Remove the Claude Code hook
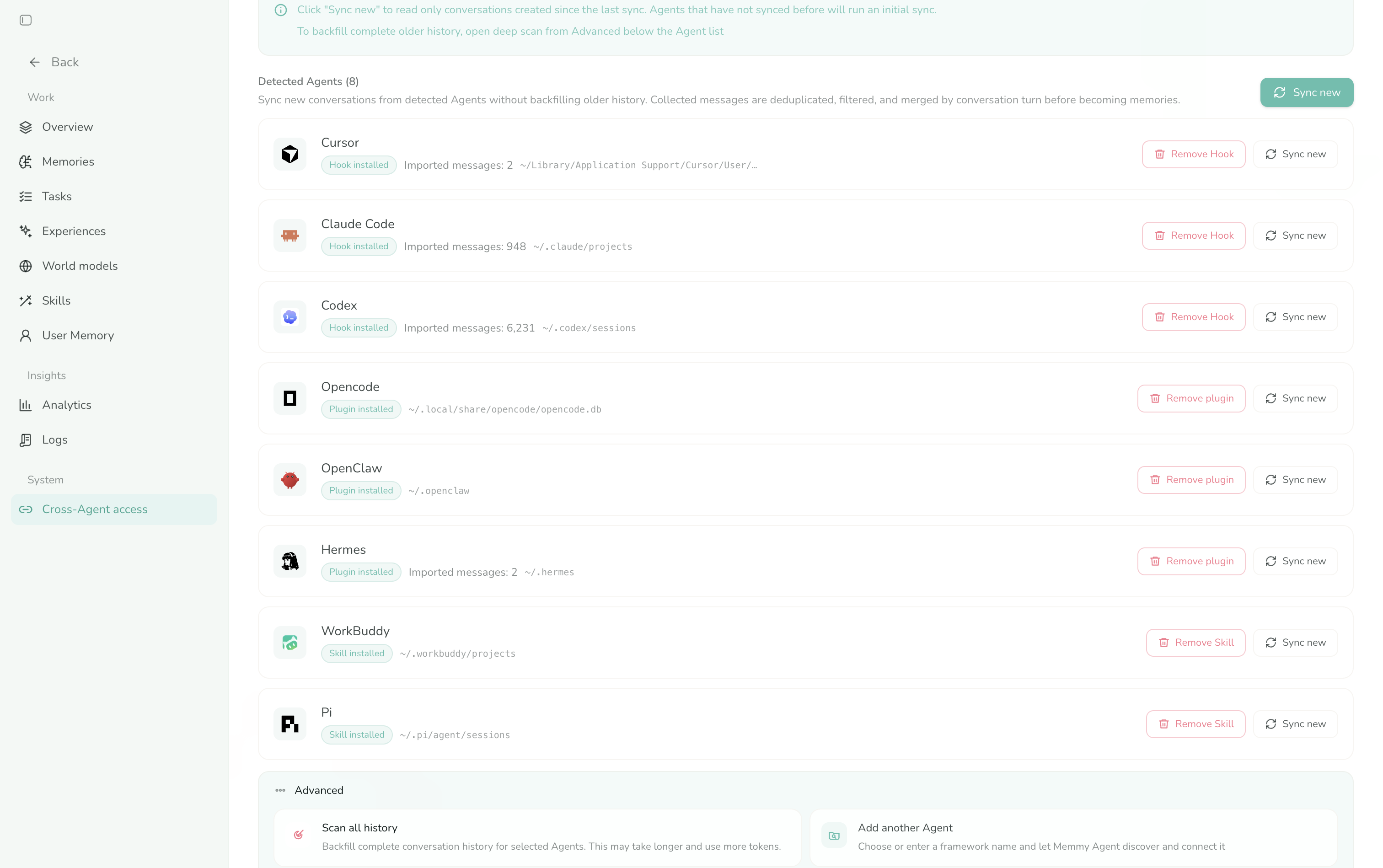The image size is (1383, 868). coord(1194,236)
